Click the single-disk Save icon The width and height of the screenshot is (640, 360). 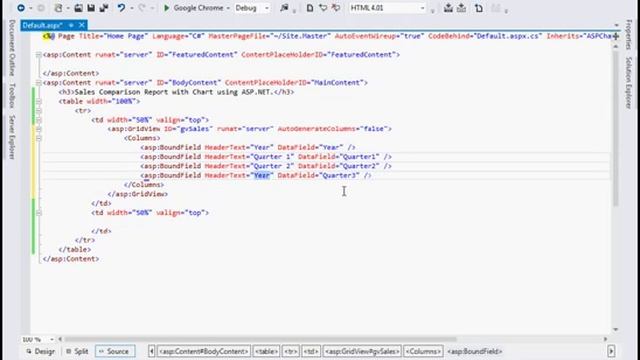(91, 8)
